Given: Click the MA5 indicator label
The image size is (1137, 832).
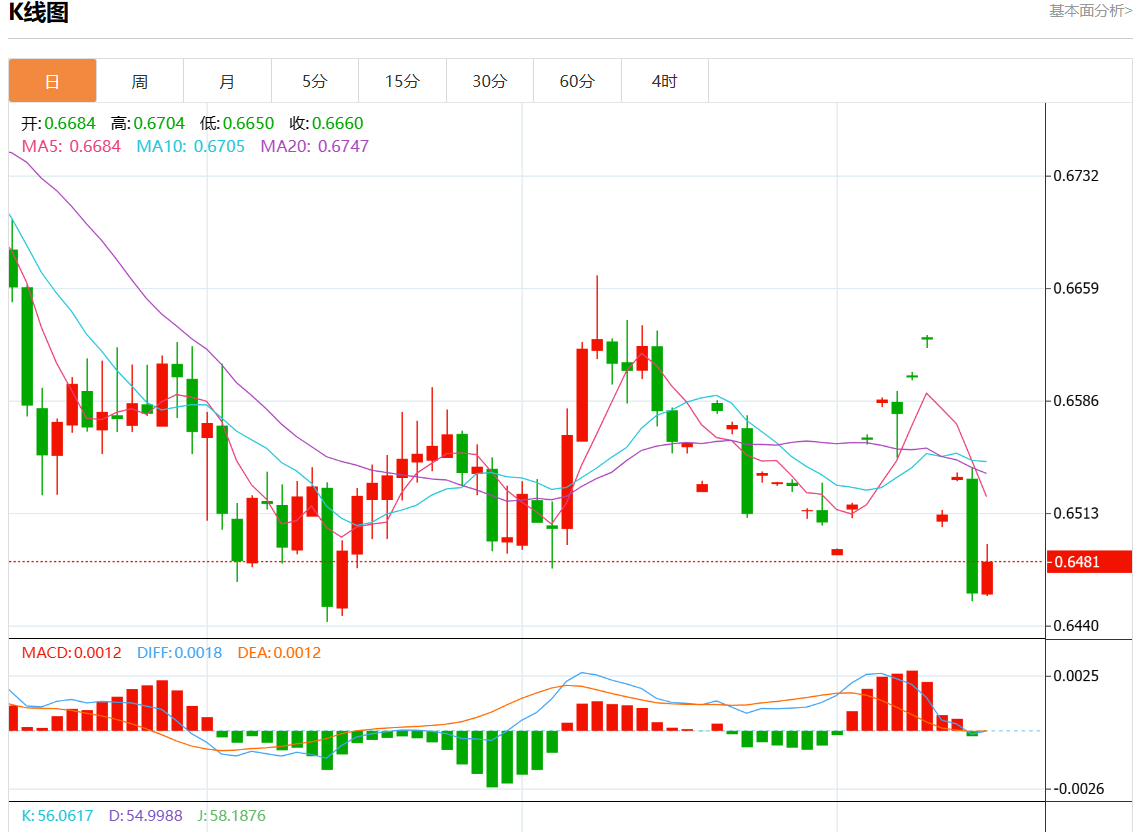Looking at the screenshot, I should click(x=71, y=146).
